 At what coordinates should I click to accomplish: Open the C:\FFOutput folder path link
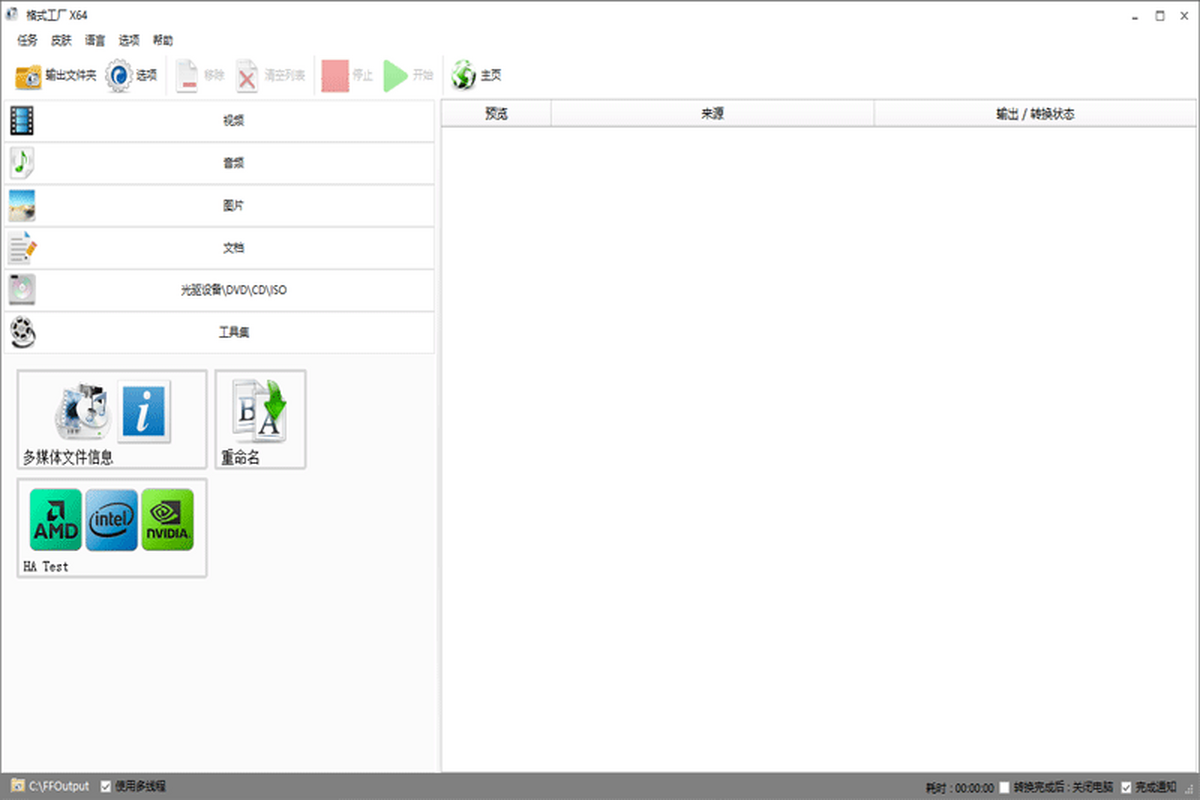pos(51,787)
